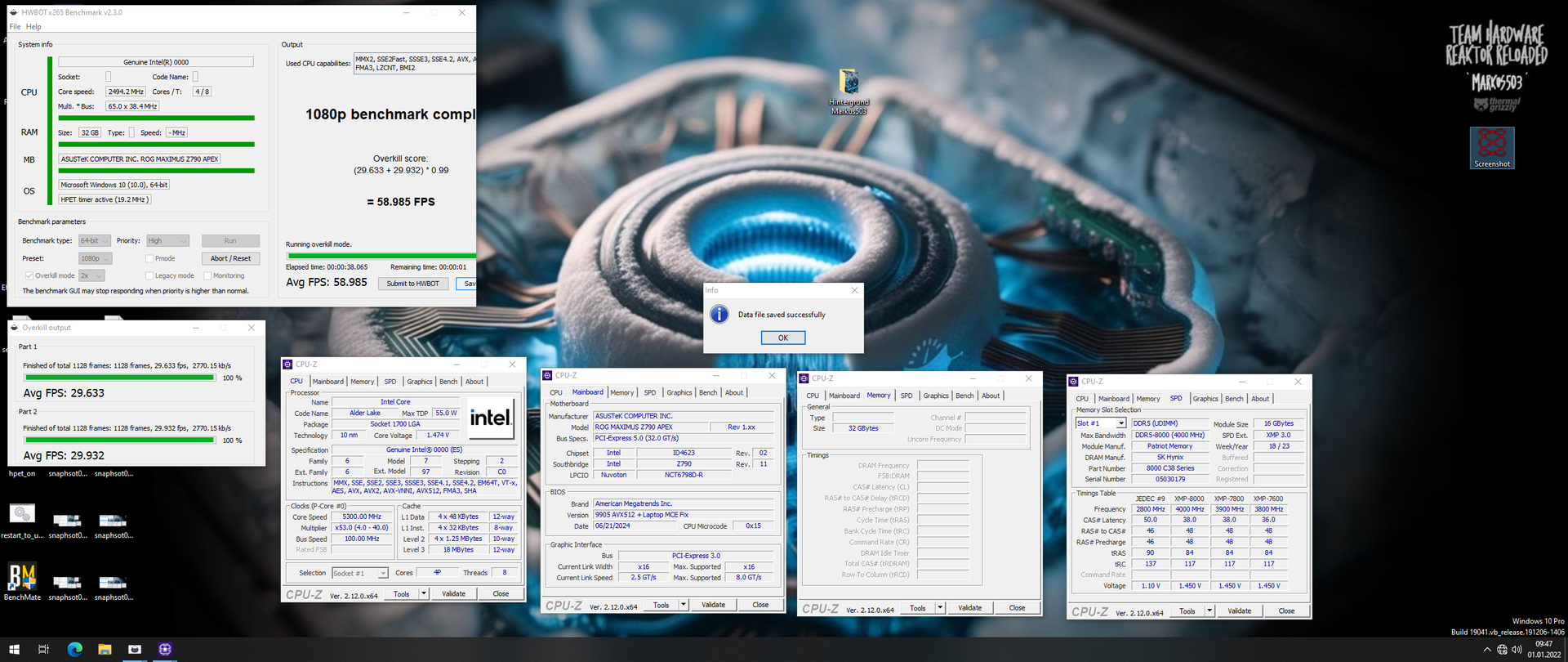1568x662 pixels.
Task: Click Core Speed 5300.00 MHz value
Action: pyautogui.click(x=362, y=517)
